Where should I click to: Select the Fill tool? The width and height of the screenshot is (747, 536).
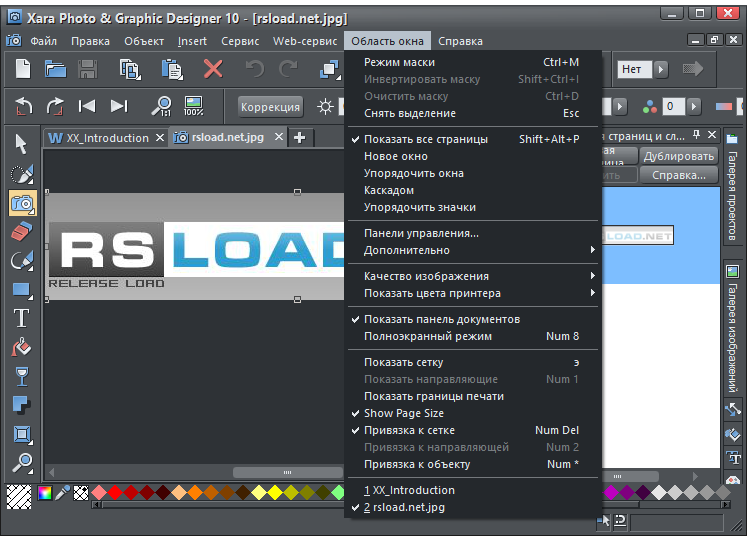click(x=21, y=347)
